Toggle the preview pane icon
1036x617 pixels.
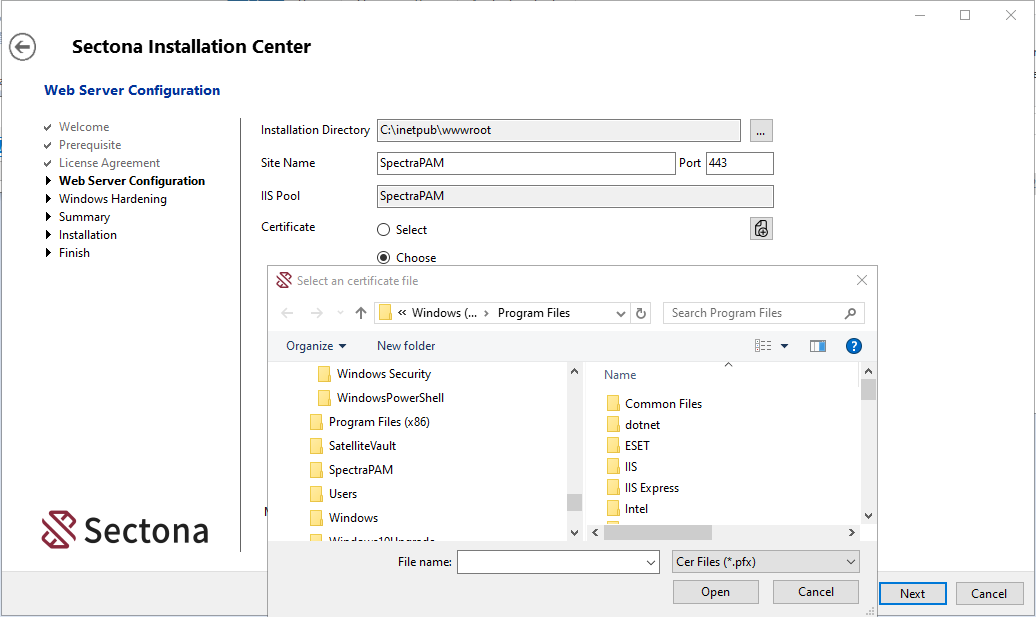(818, 346)
